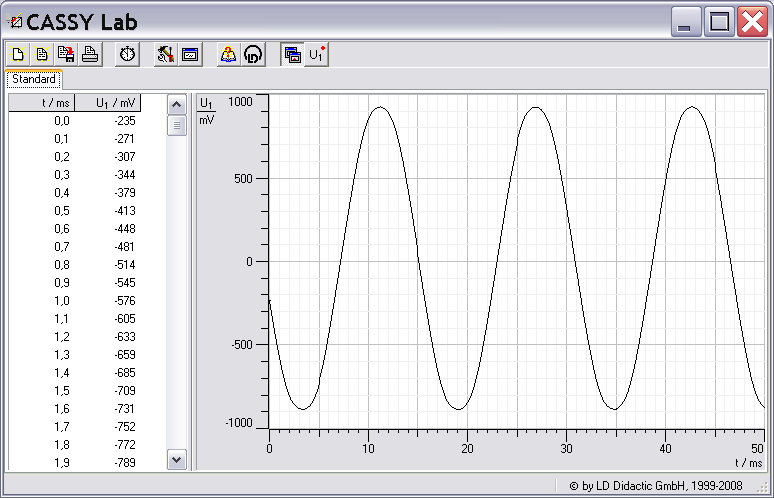This screenshot has height=498, width=774.
Task: Switch to the Standard tab
Action: 34,79
